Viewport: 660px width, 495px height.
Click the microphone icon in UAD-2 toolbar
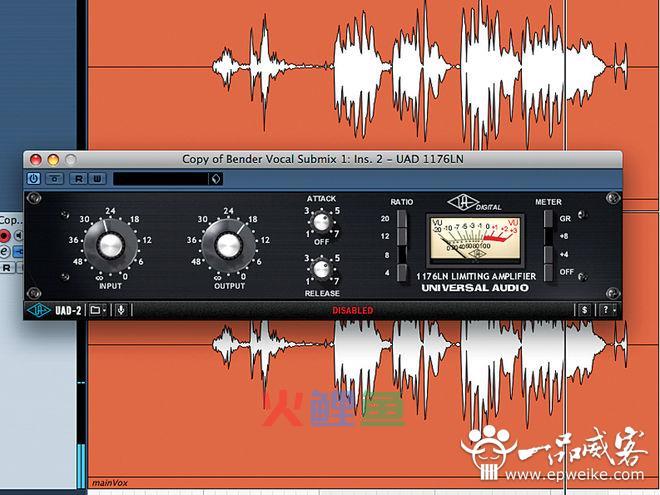pyautogui.click(x=121, y=311)
